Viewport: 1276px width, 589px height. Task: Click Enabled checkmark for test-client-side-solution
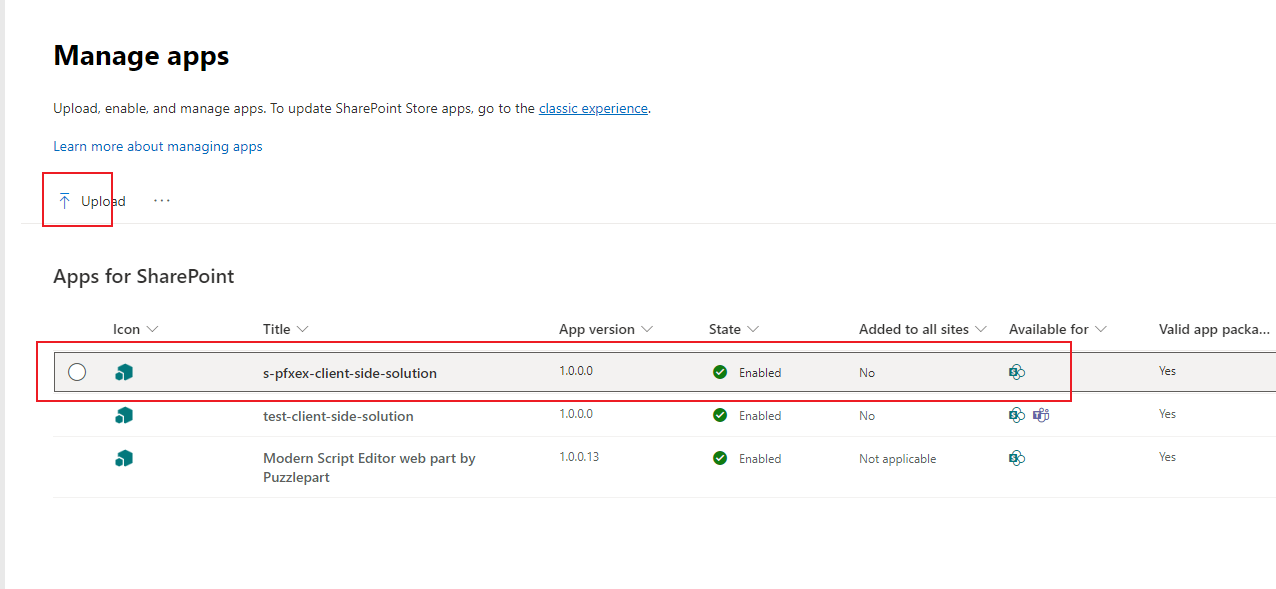click(720, 415)
